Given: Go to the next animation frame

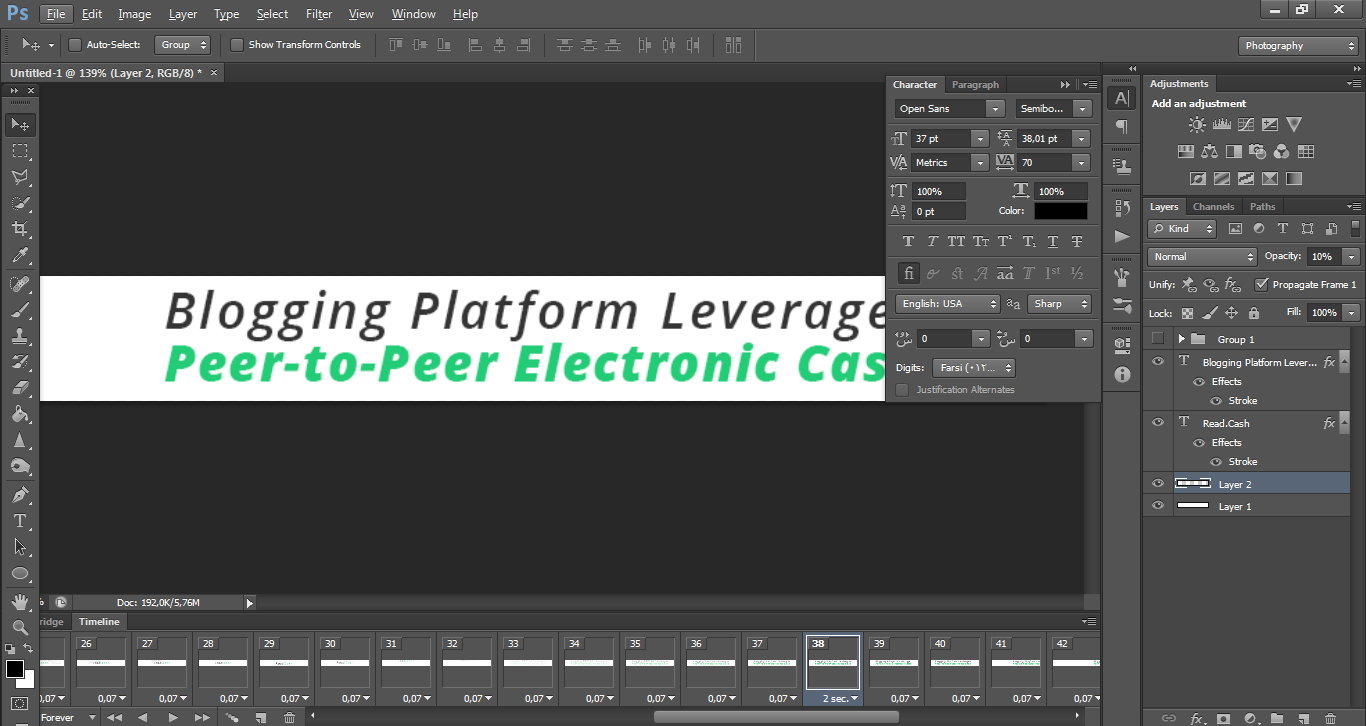Looking at the screenshot, I should tap(202, 718).
